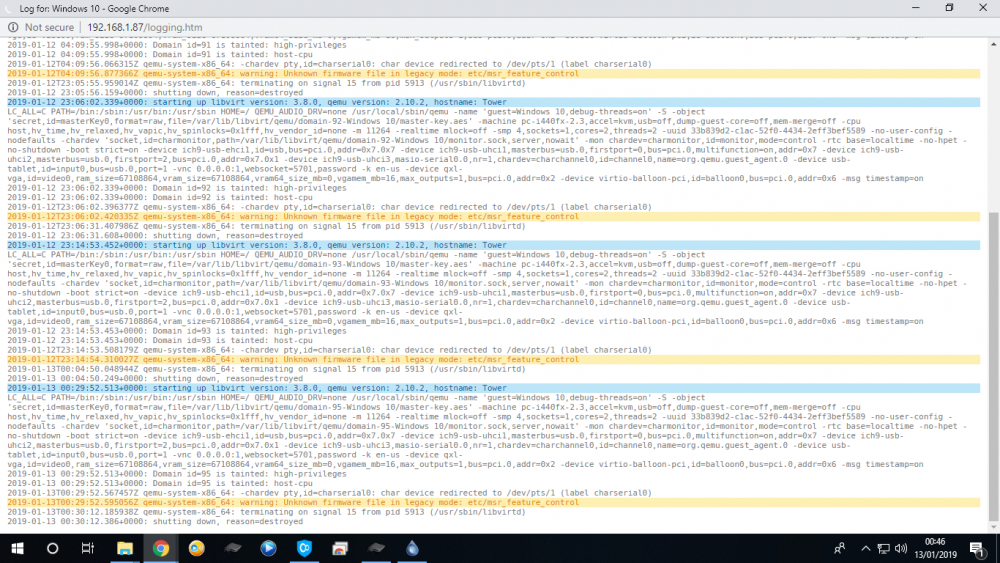Click the 23:14:53.452 starting up libvirt line

tap(493, 245)
